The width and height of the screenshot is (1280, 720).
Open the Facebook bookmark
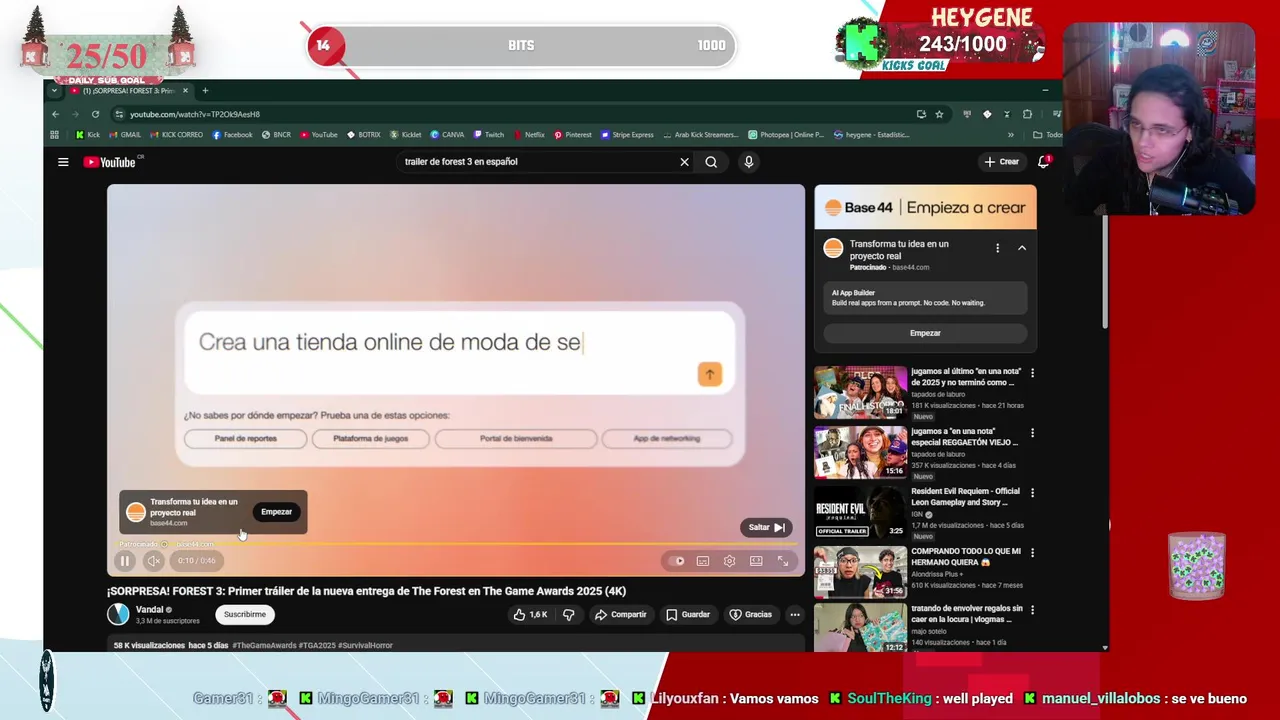point(232,135)
